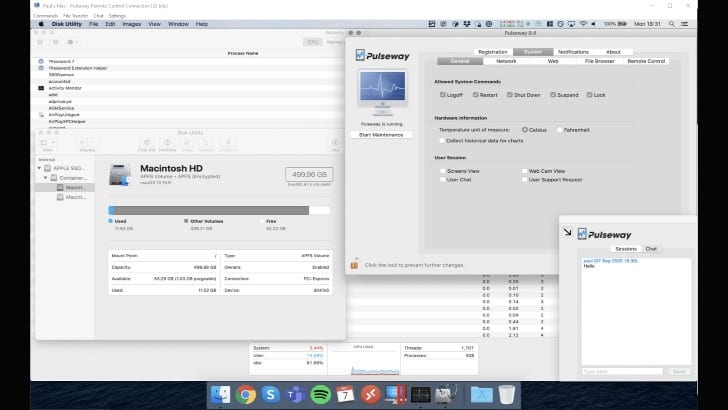Click the Dropbox icon in the menu bar
The image size is (728, 410).
click(467, 24)
